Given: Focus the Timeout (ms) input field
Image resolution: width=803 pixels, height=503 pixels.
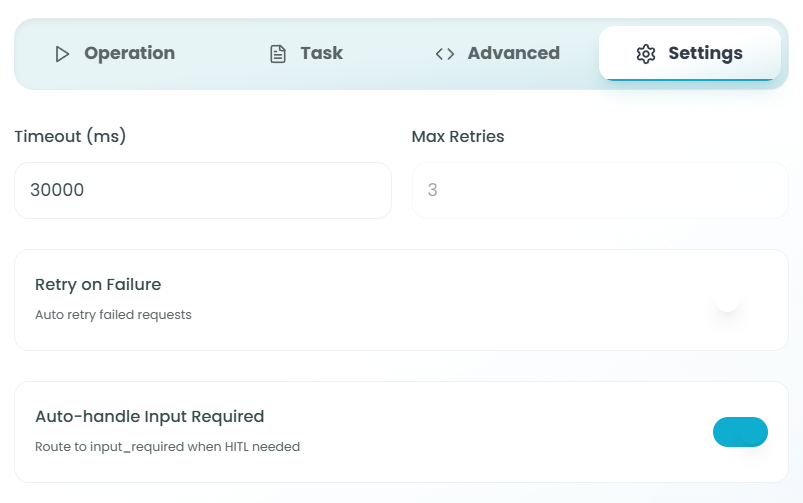Looking at the screenshot, I should pos(202,190).
